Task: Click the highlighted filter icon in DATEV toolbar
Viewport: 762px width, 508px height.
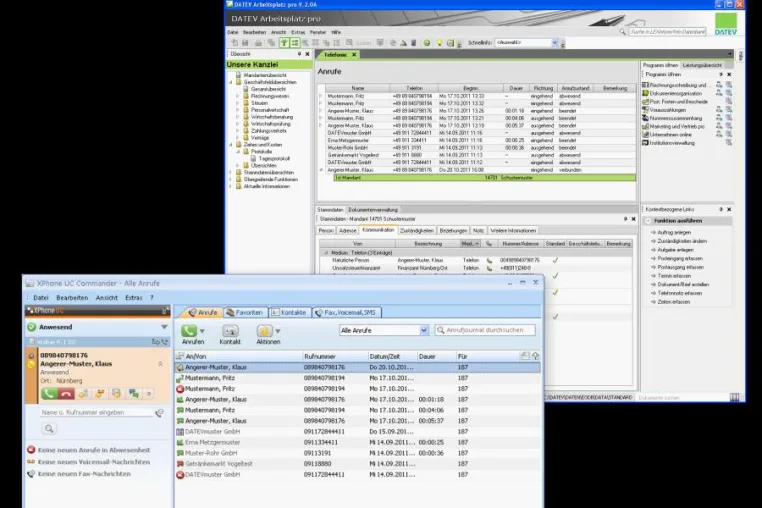Action: click(x=284, y=43)
